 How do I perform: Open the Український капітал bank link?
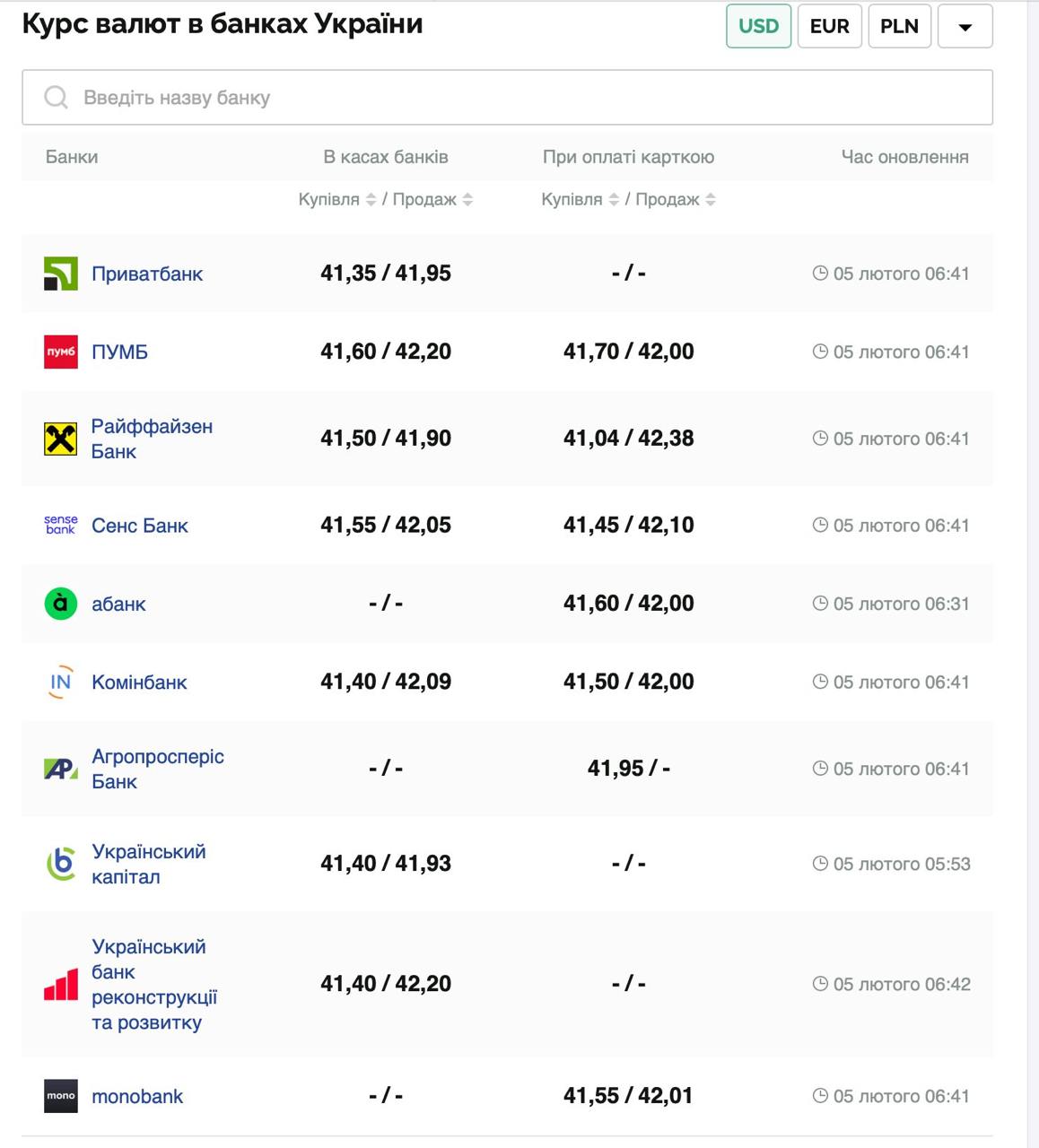pyautogui.click(x=148, y=864)
